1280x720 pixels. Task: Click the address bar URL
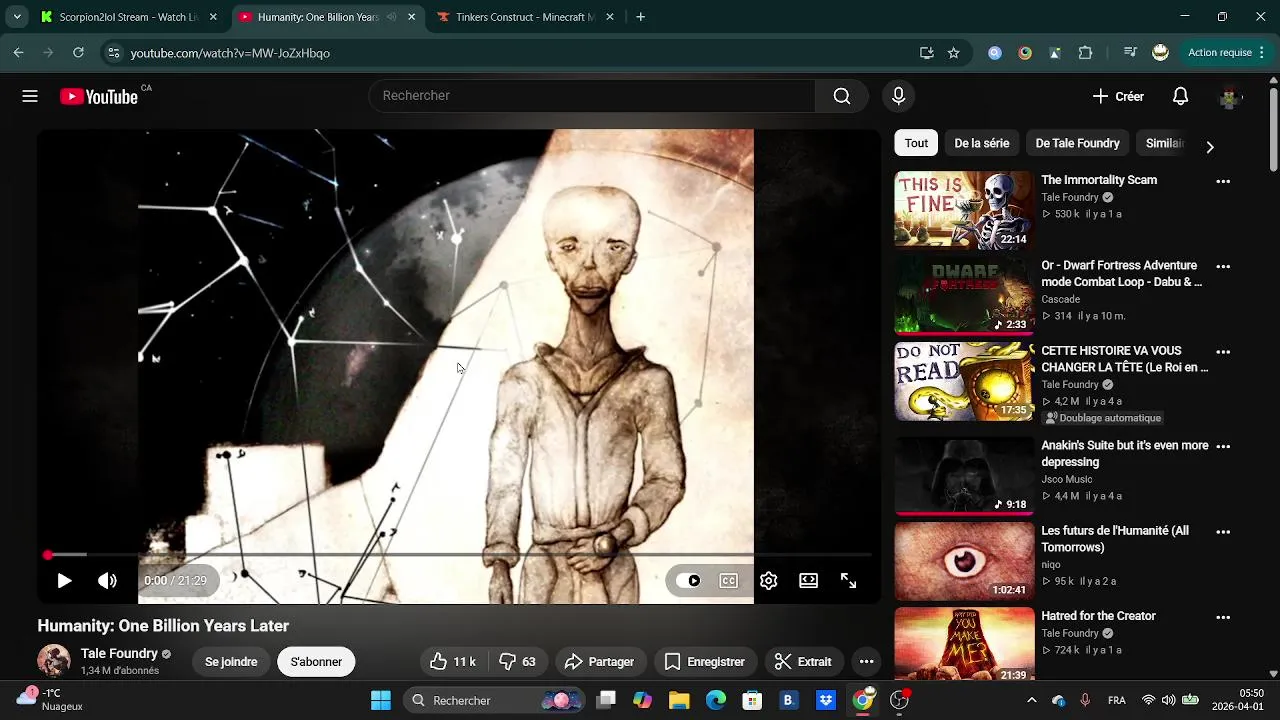pyautogui.click(x=230, y=53)
